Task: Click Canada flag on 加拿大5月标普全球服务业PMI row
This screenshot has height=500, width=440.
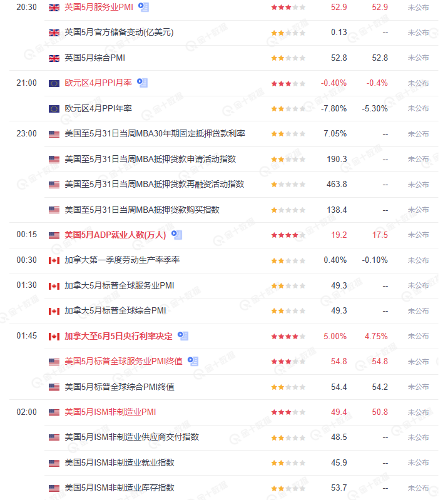Action: [54, 286]
